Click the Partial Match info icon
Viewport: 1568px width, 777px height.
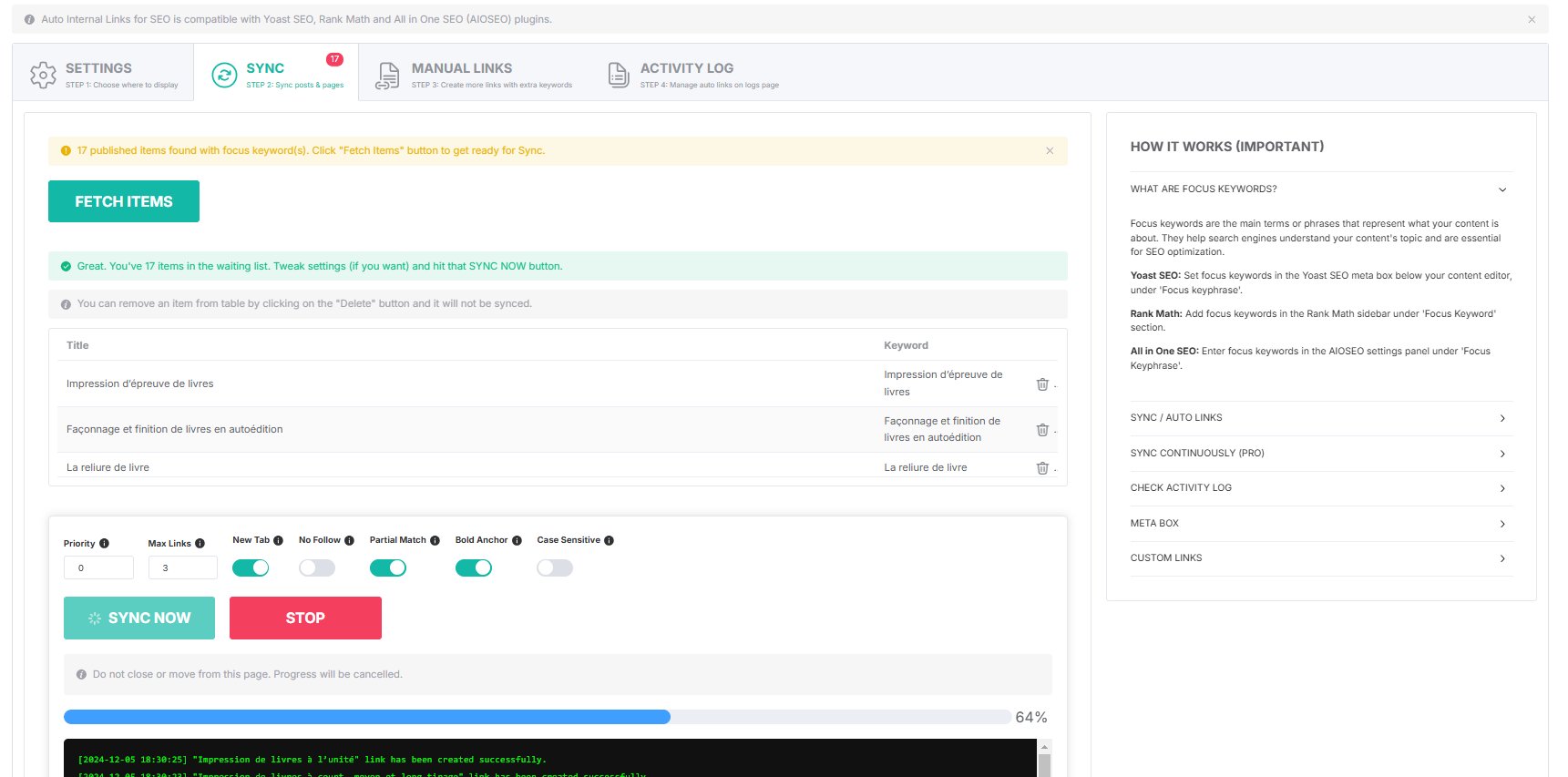pyautogui.click(x=435, y=540)
